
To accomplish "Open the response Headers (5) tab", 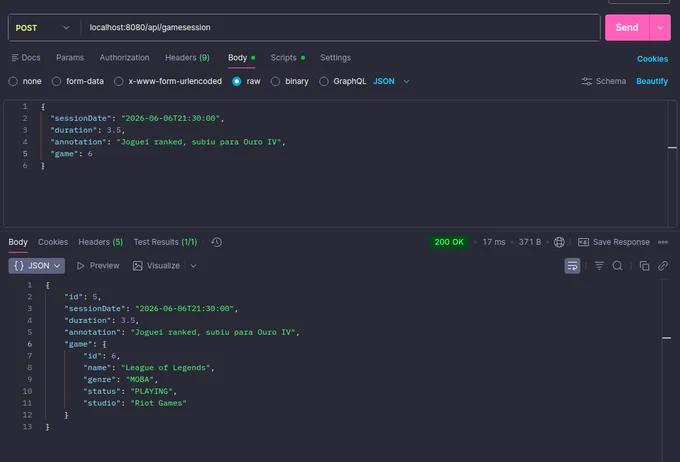I will pyautogui.click(x=101, y=242).
